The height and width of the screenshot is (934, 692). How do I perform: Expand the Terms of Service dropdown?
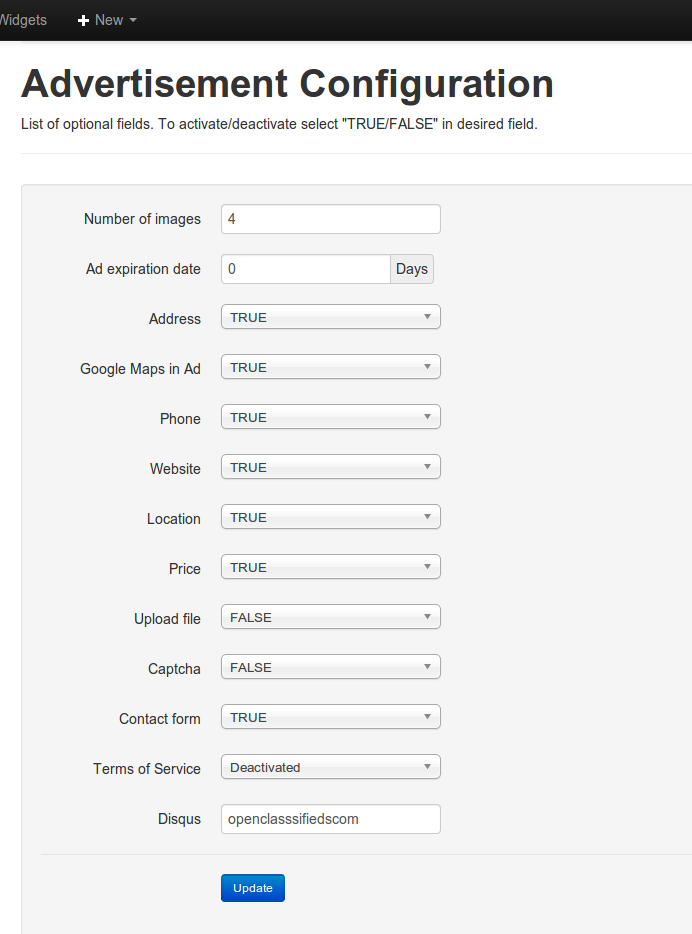(x=330, y=768)
